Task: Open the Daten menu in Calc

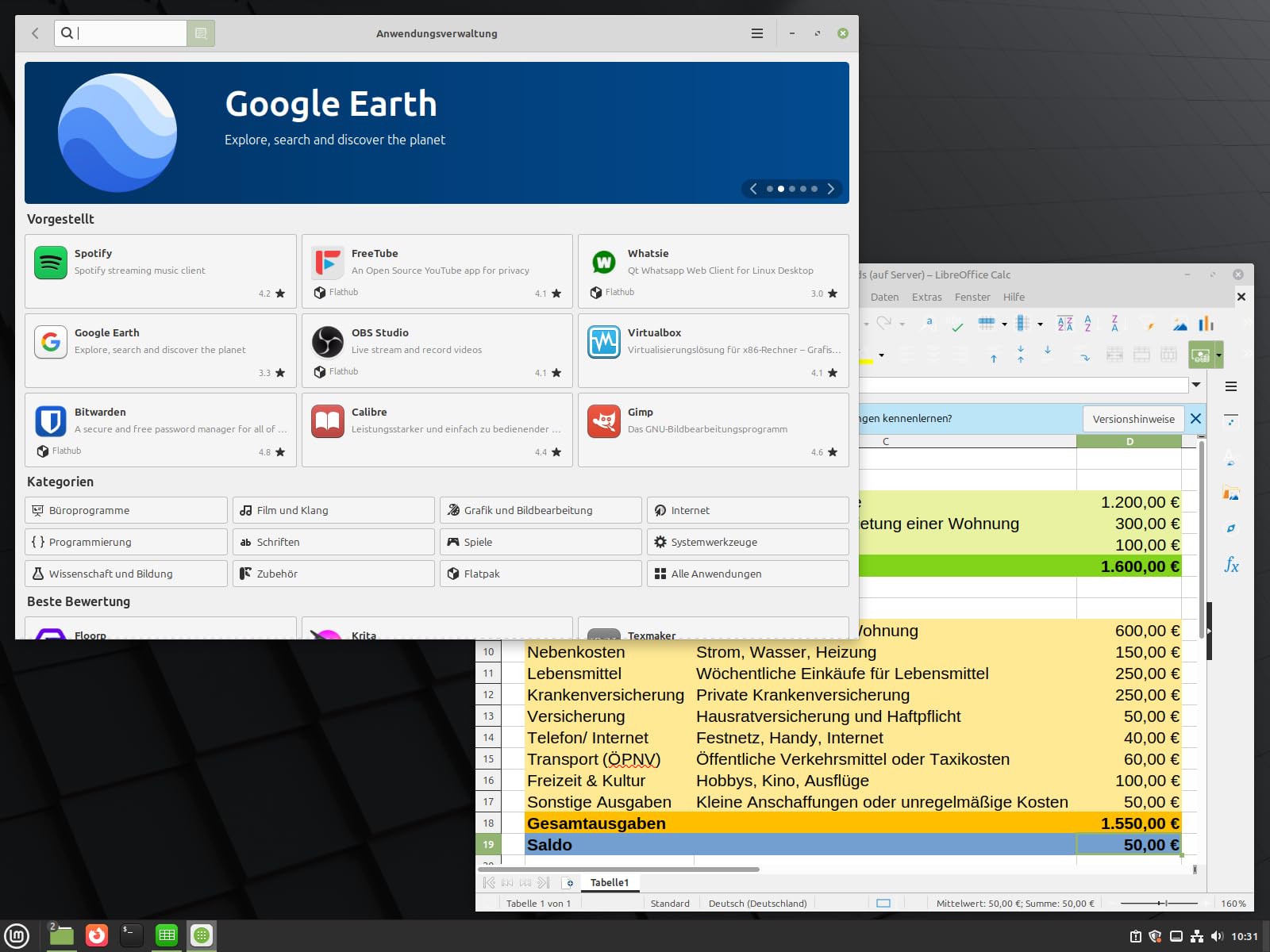Action: coord(884,297)
